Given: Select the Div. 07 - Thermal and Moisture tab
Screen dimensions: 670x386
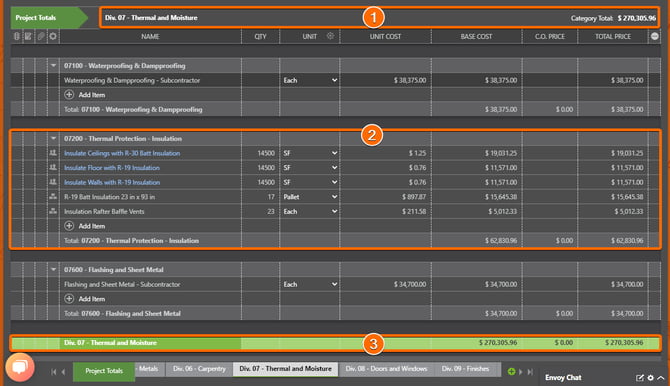Looking at the screenshot, I should coord(285,368).
